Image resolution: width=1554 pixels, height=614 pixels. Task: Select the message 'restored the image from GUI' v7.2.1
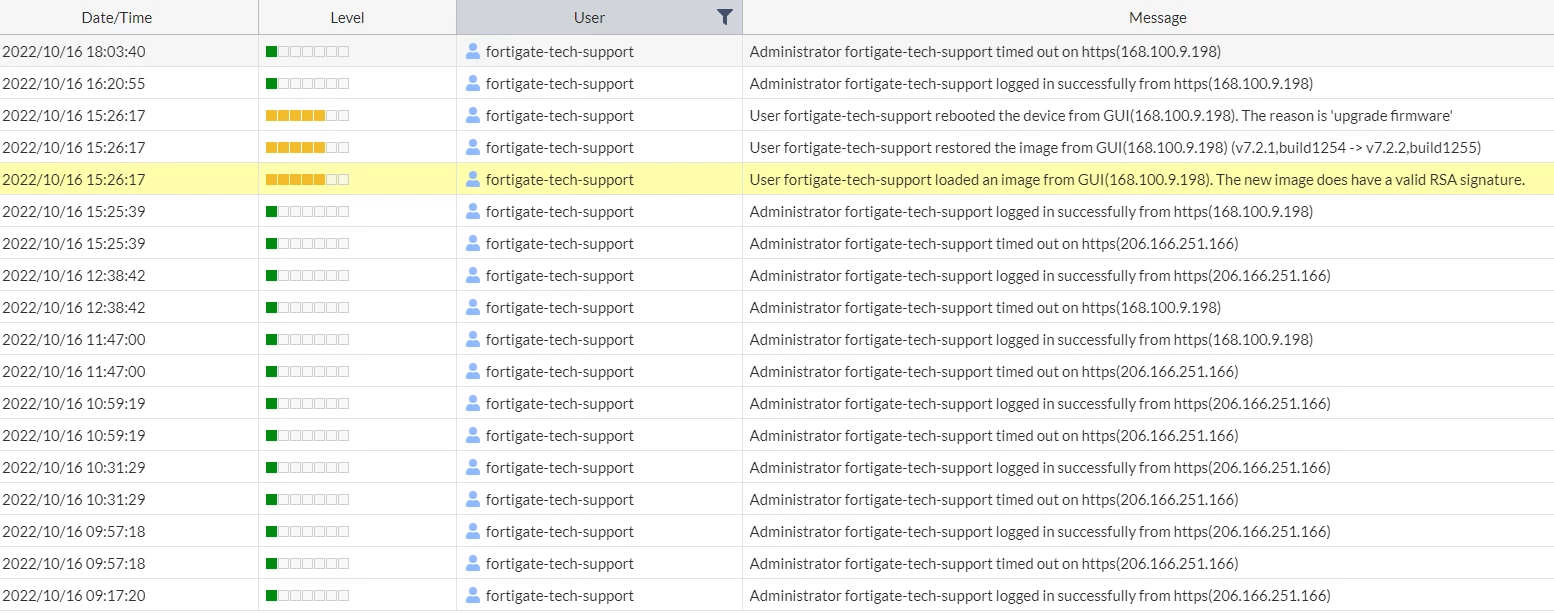click(1115, 147)
